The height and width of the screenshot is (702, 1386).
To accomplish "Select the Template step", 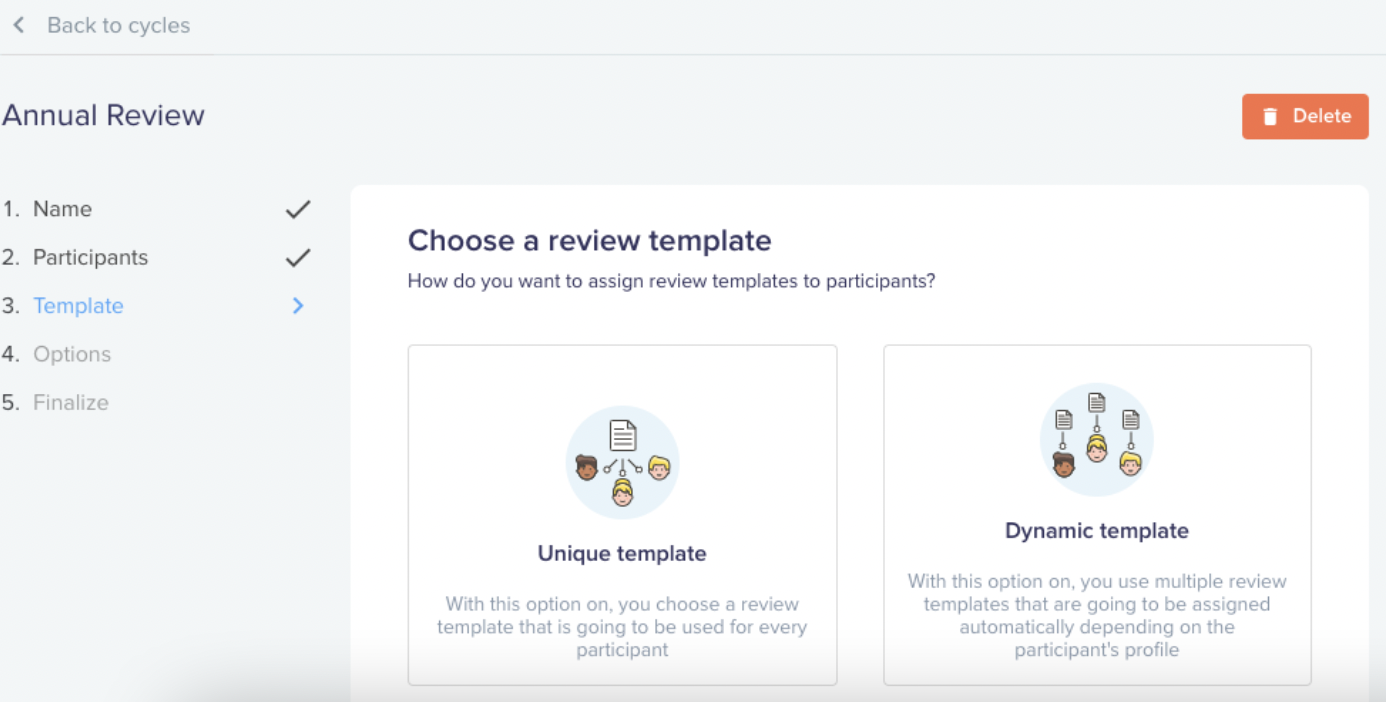I will pyautogui.click(x=78, y=306).
